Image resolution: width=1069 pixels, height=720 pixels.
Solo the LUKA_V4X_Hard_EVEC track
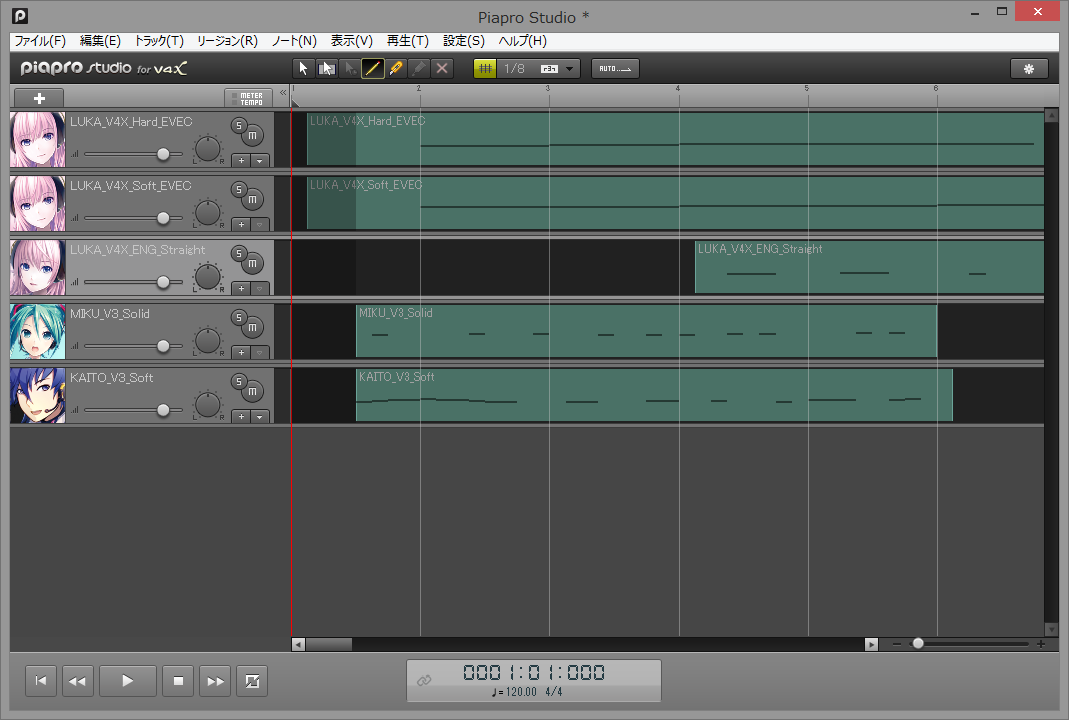[x=239, y=125]
